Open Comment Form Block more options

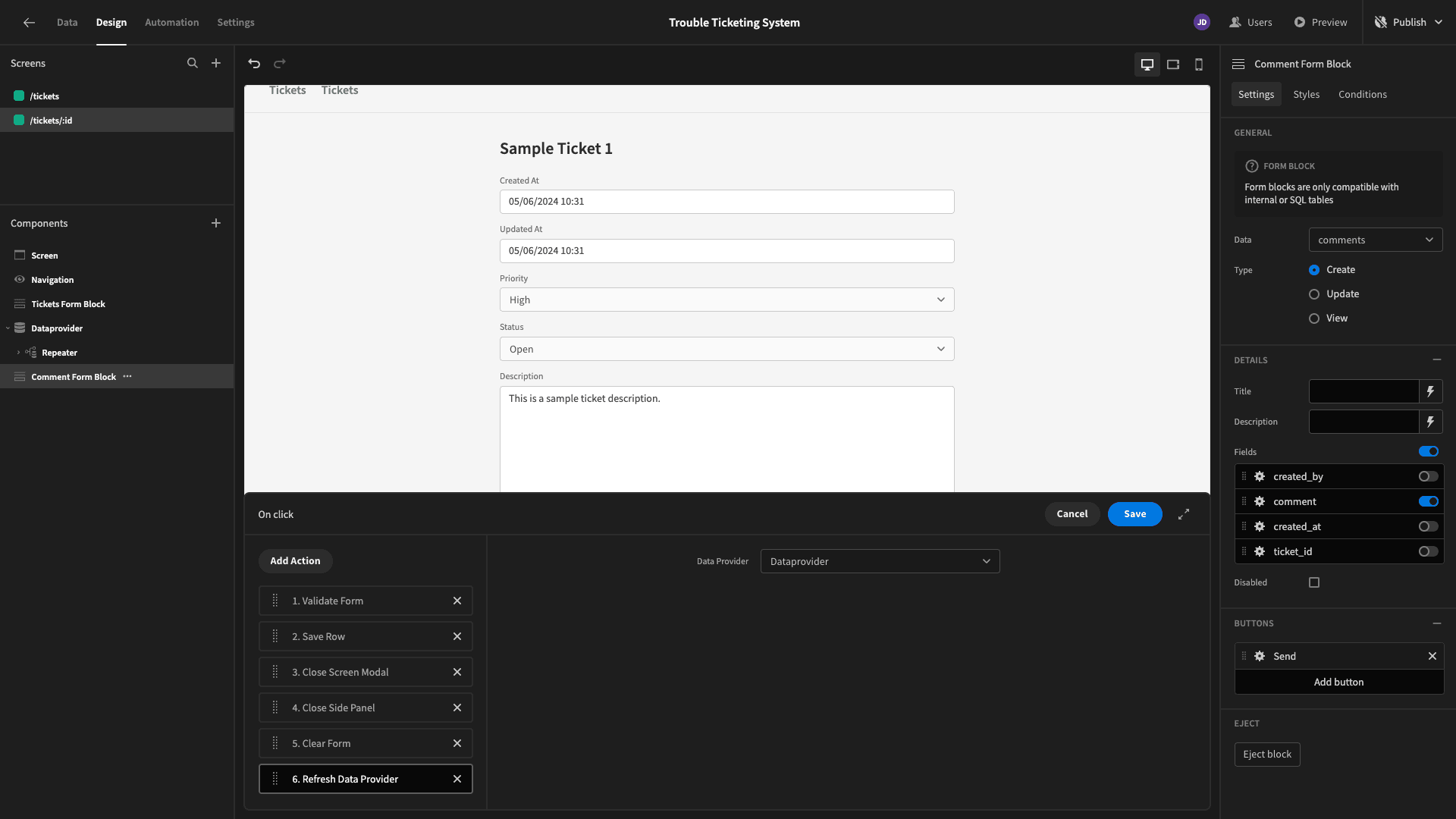point(127,377)
